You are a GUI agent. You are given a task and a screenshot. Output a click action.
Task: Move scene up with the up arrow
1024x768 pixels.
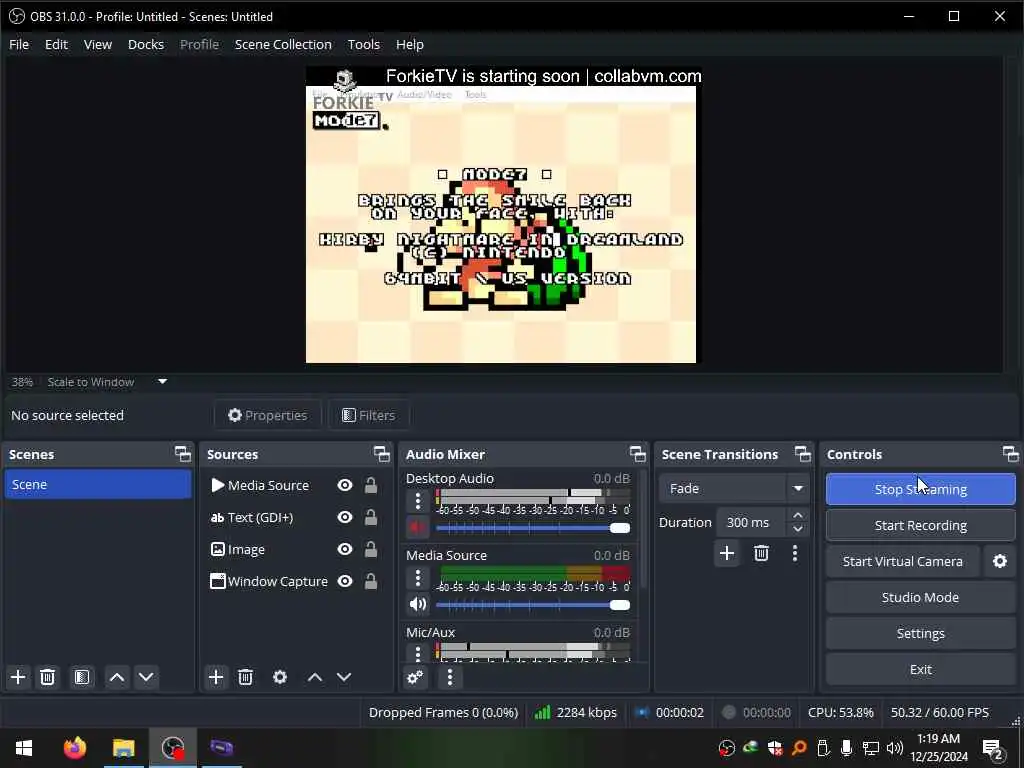point(117,677)
